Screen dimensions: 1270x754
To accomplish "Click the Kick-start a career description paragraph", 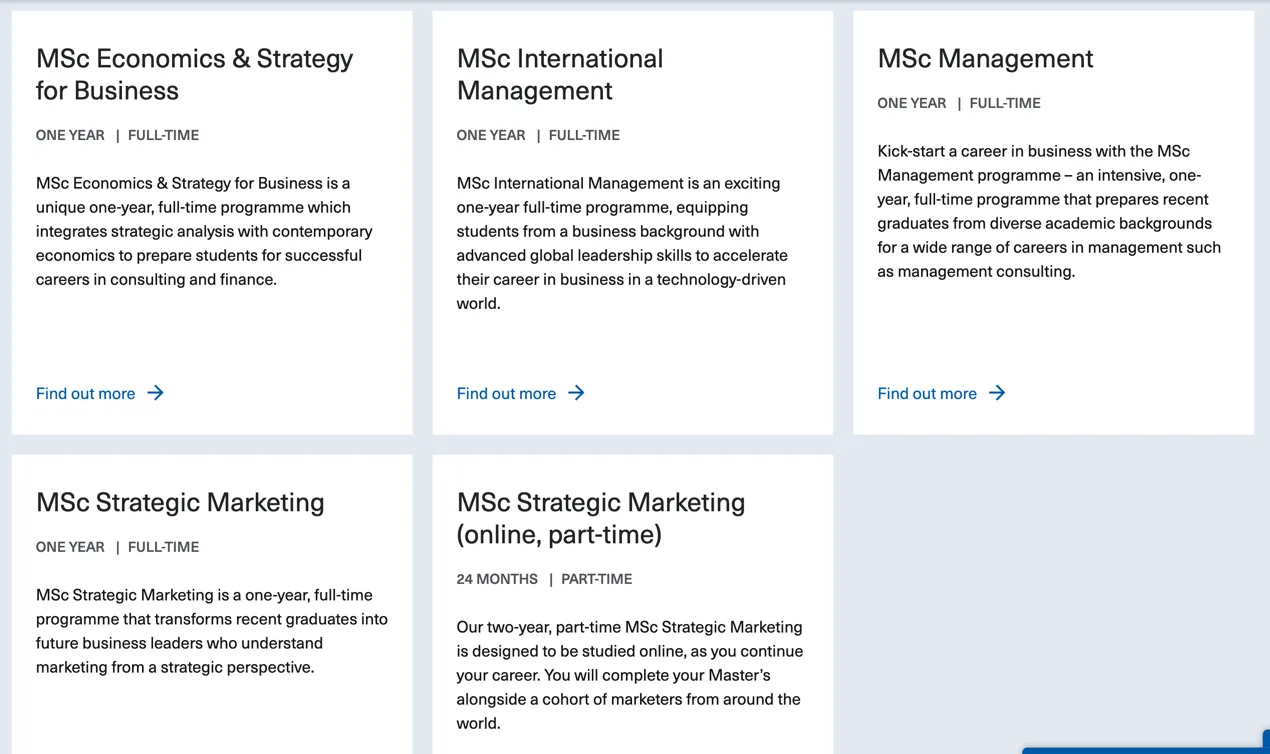I will (x=1048, y=211).
